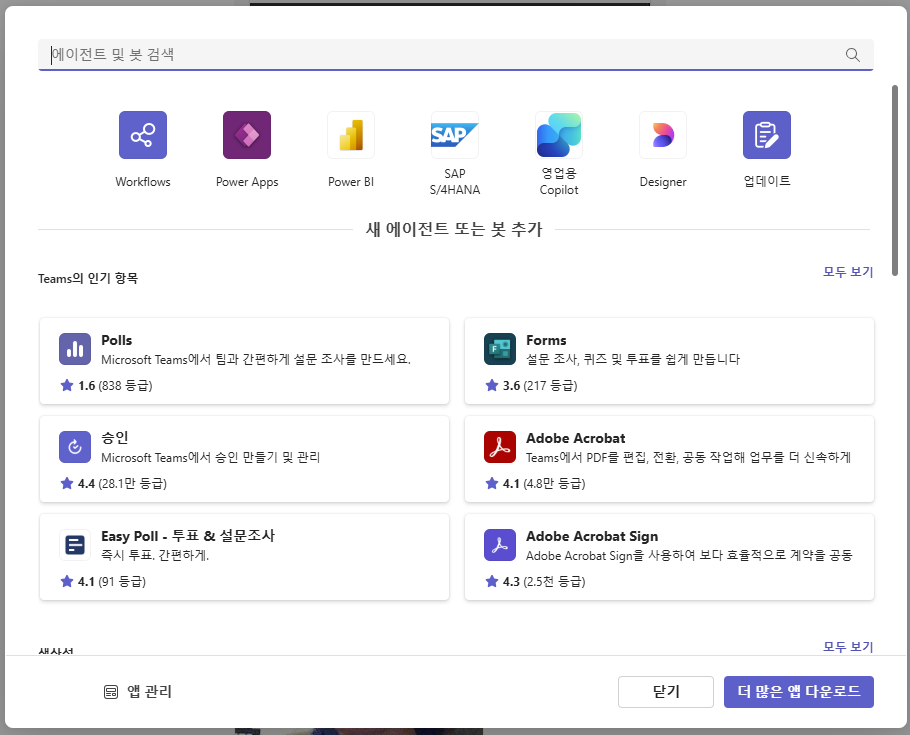Open the Workflows app icon
Screen dimensions: 910x735
coord(143,135)
